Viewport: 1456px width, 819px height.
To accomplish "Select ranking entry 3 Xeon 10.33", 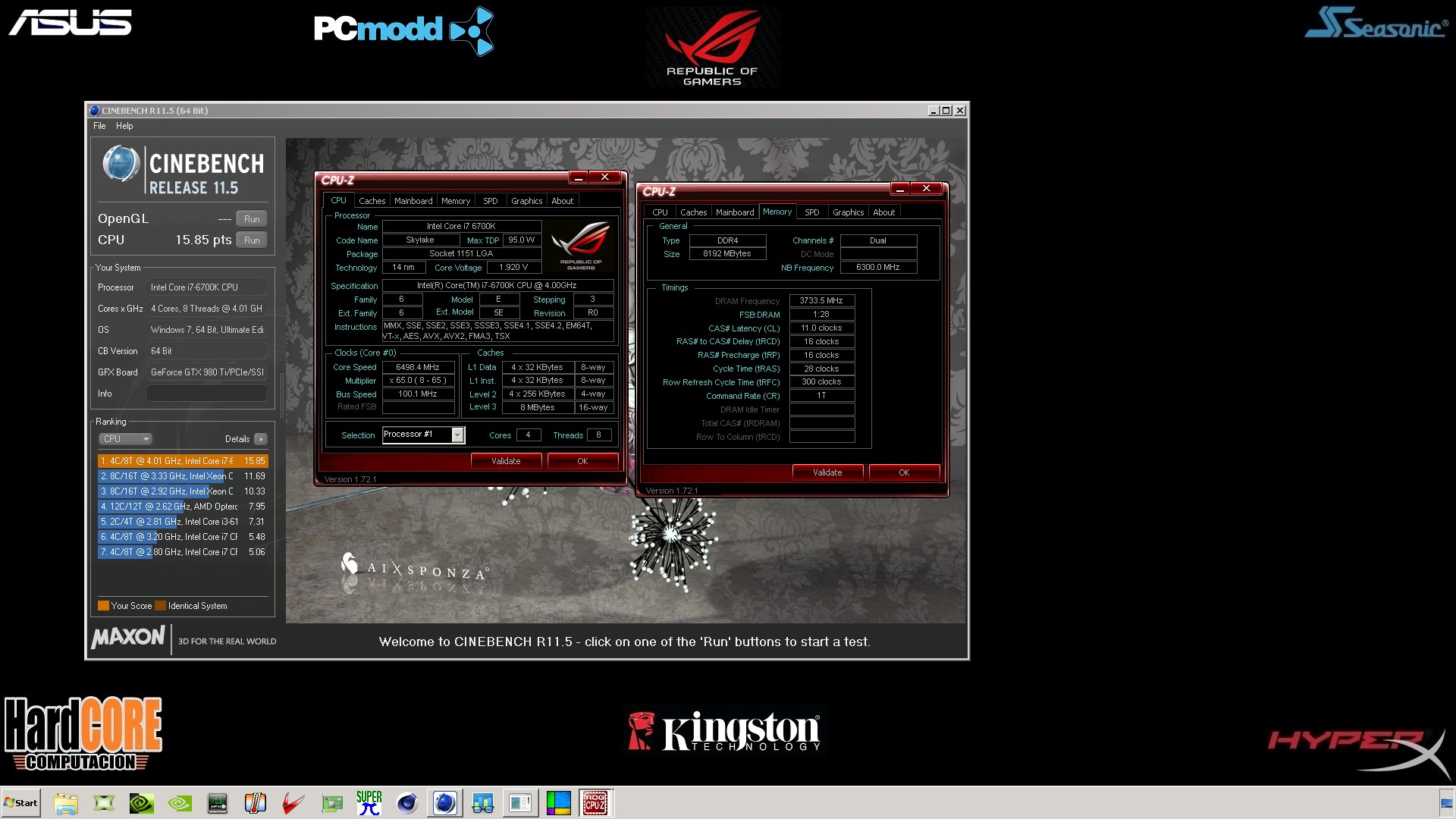I will [x=183, y=491].
